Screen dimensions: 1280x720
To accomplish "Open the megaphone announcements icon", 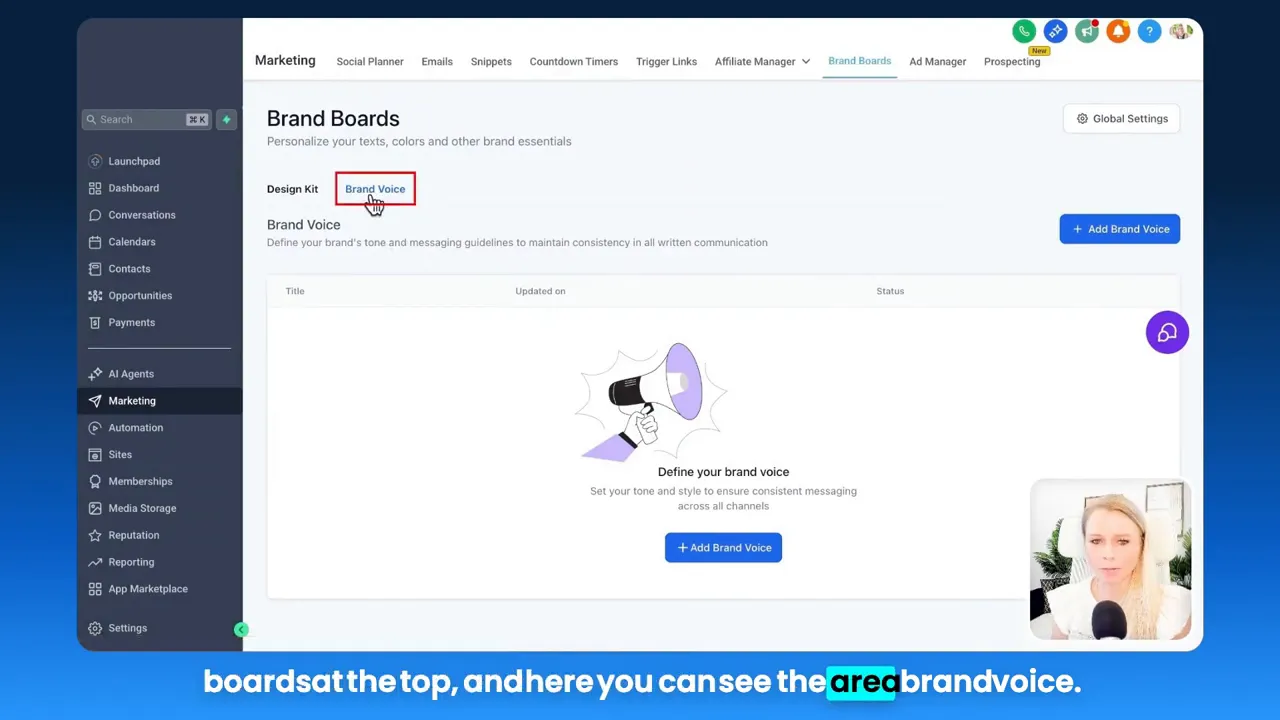I will (x=1087, y=32).
